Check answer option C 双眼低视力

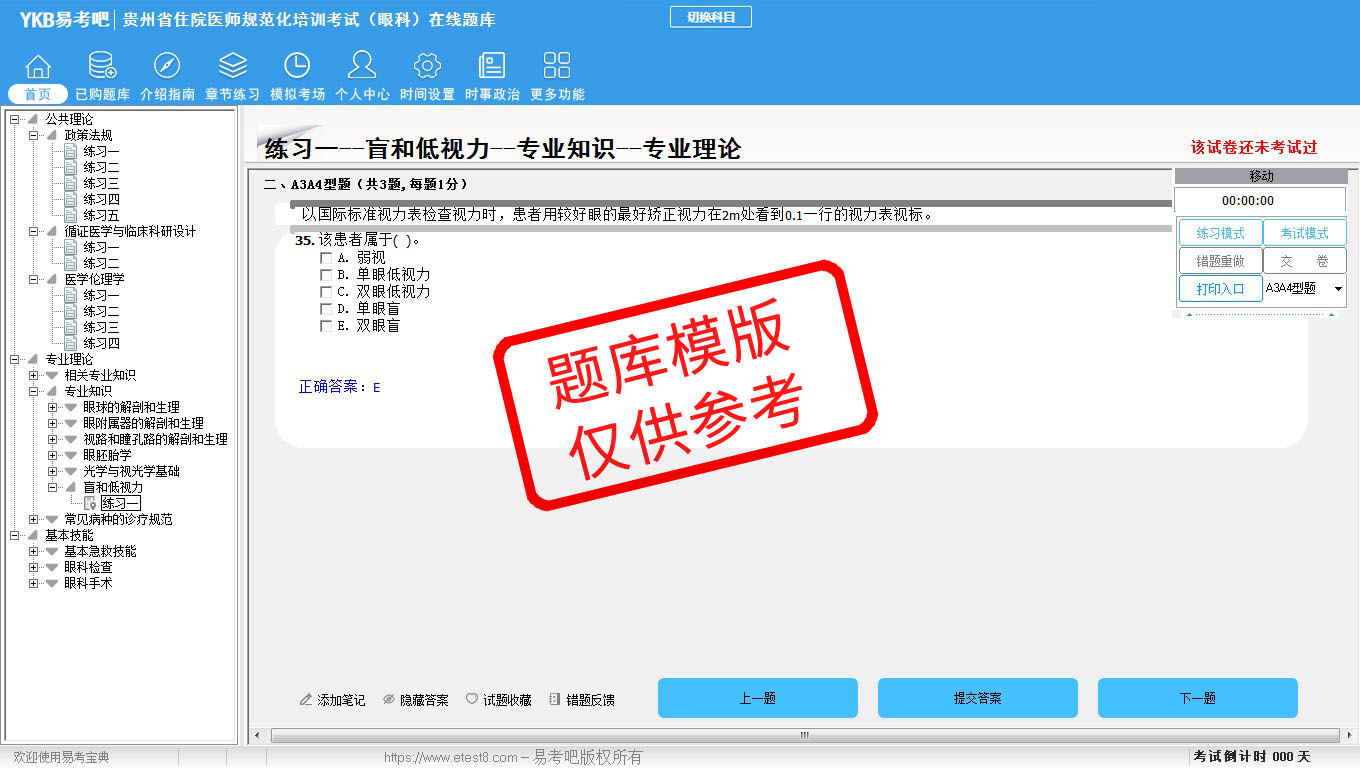coord(326,292)
